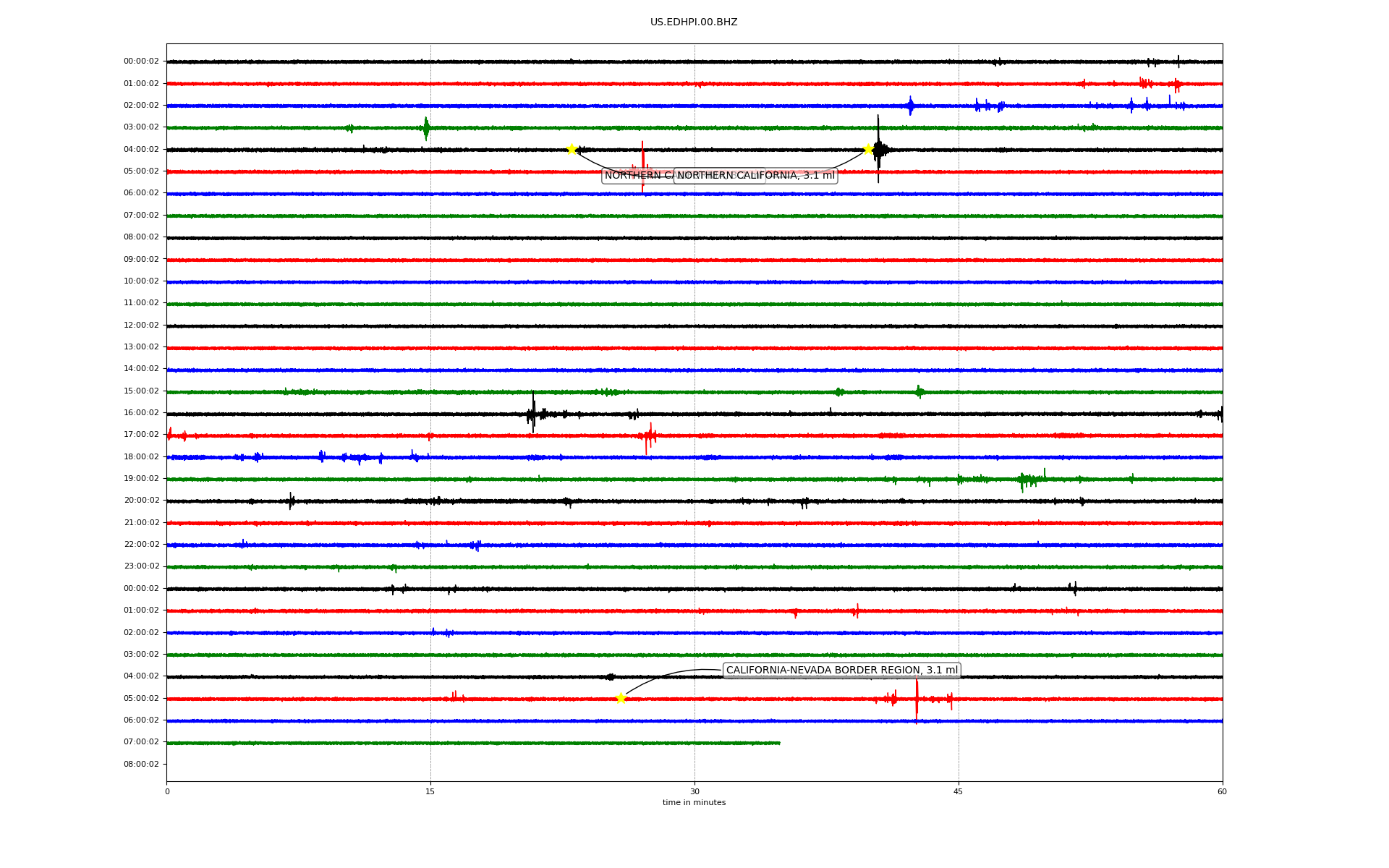
Task: Click the 'time in minutes' axis label
Action: pos(694,803)
